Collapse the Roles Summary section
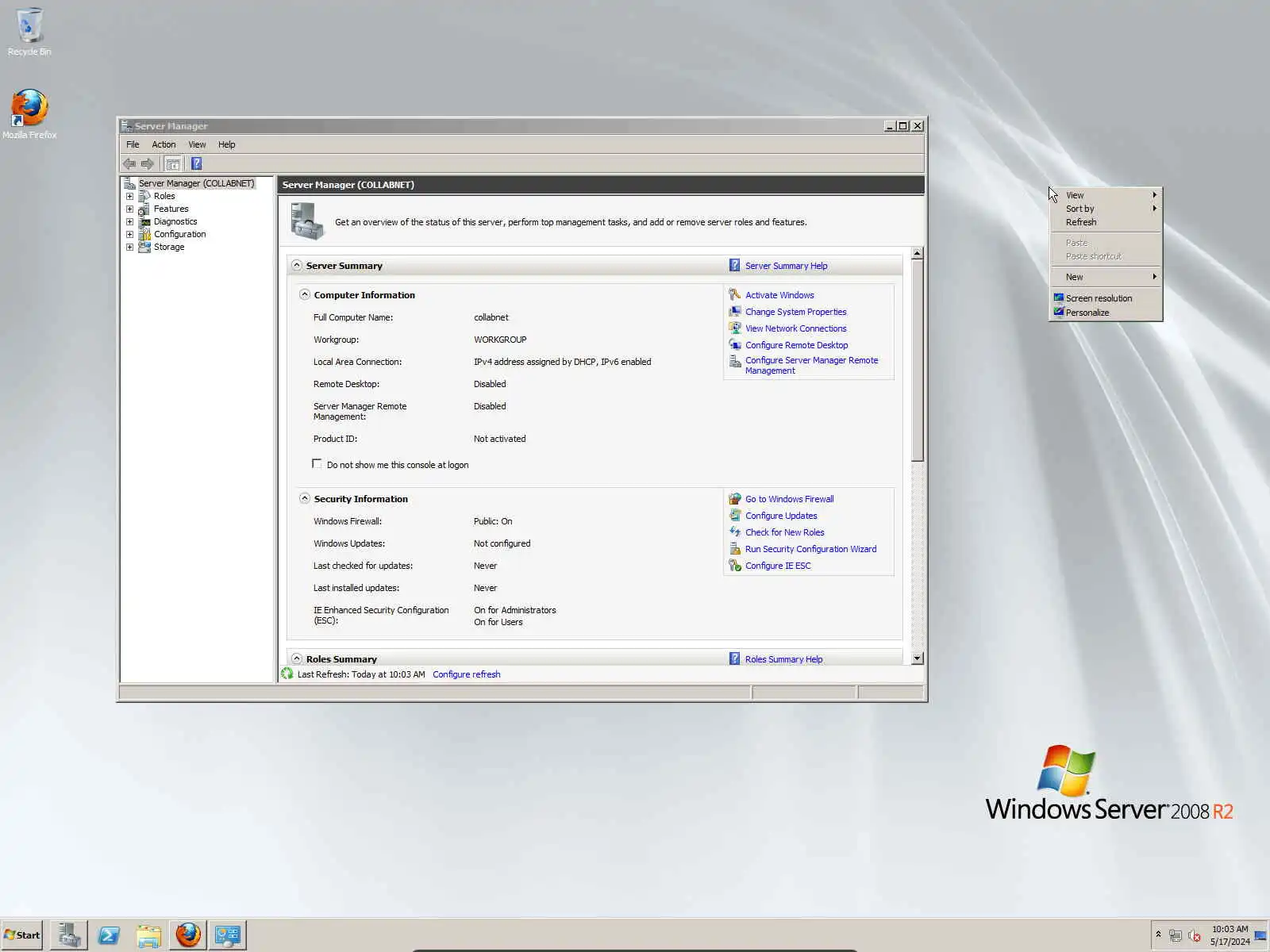The image size is (1270, 952). pos(297,659)
